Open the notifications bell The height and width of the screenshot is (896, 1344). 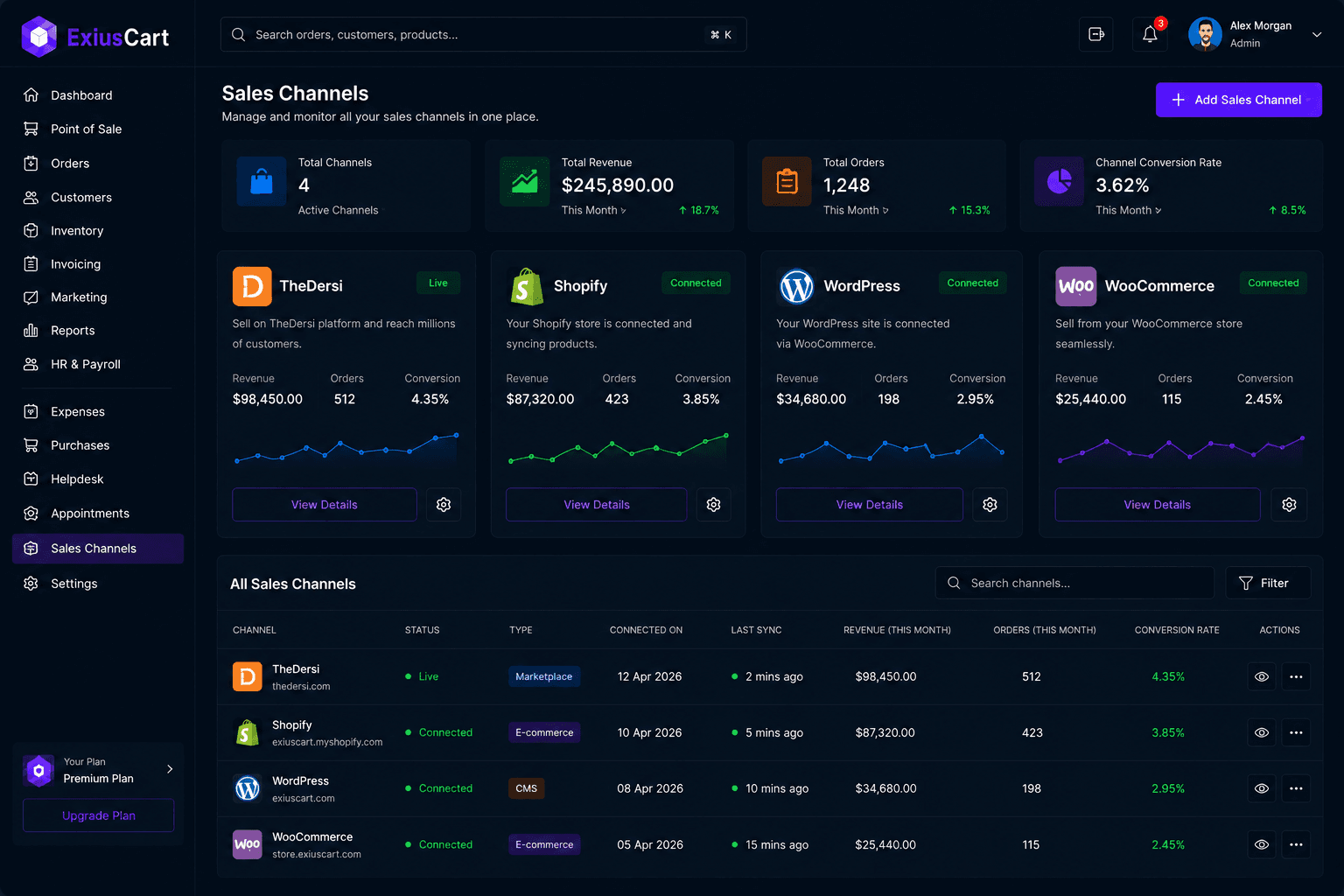click(x=1150, y=35)
